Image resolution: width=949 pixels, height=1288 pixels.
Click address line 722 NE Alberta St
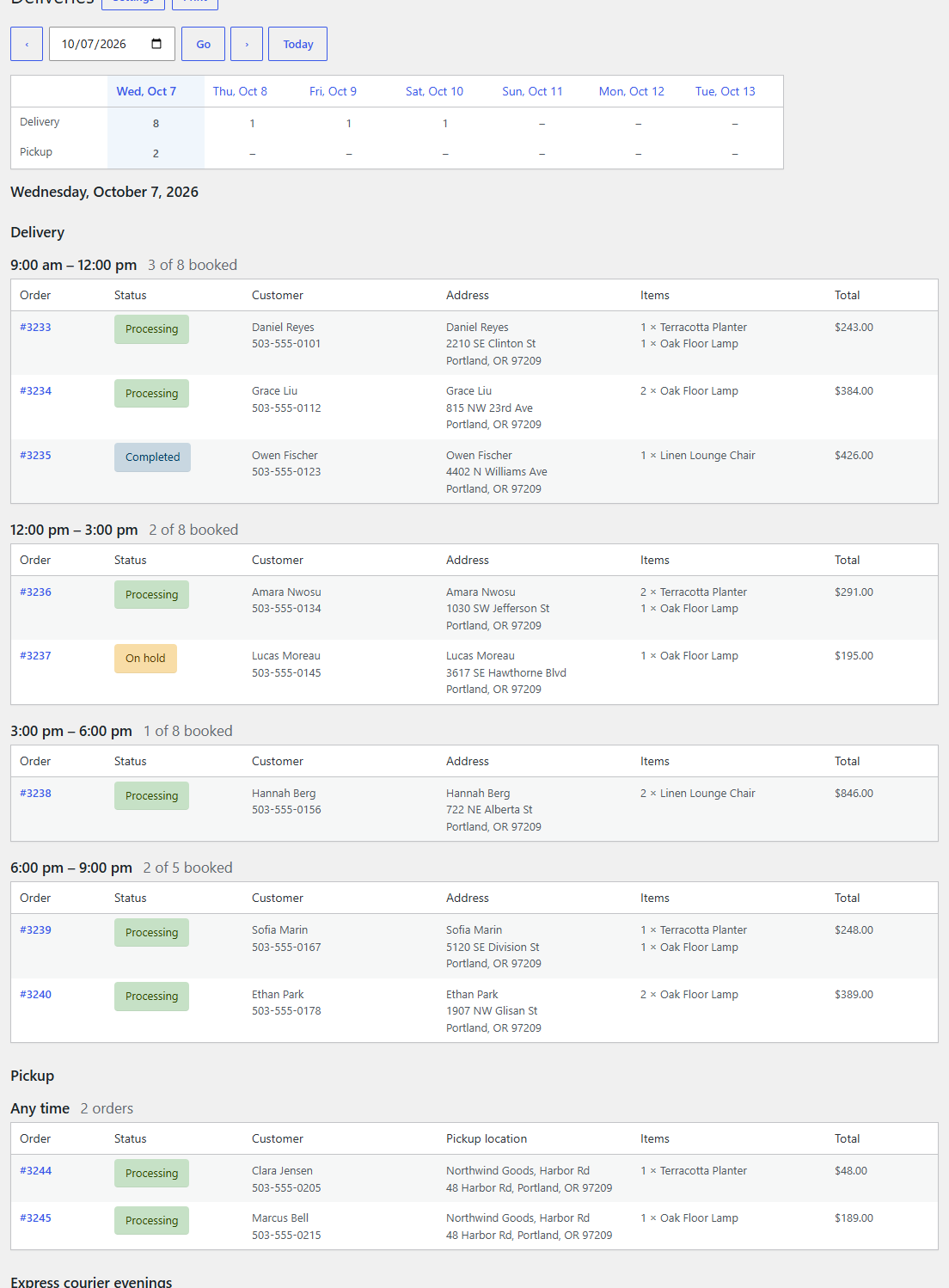tap(489, 810)
